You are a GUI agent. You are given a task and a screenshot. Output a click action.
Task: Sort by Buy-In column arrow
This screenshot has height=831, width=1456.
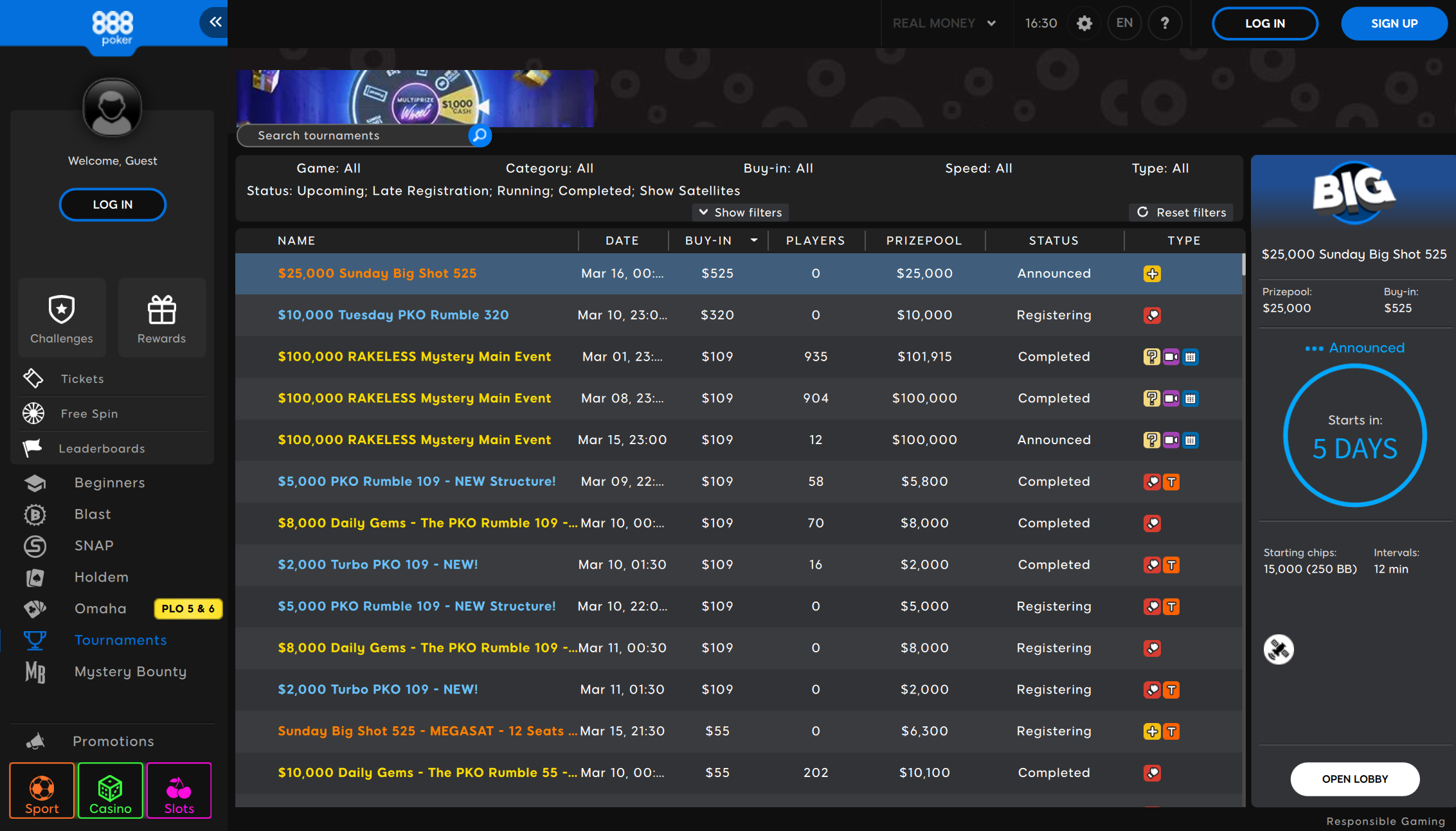pyautogui.click(x=754, y=240)
